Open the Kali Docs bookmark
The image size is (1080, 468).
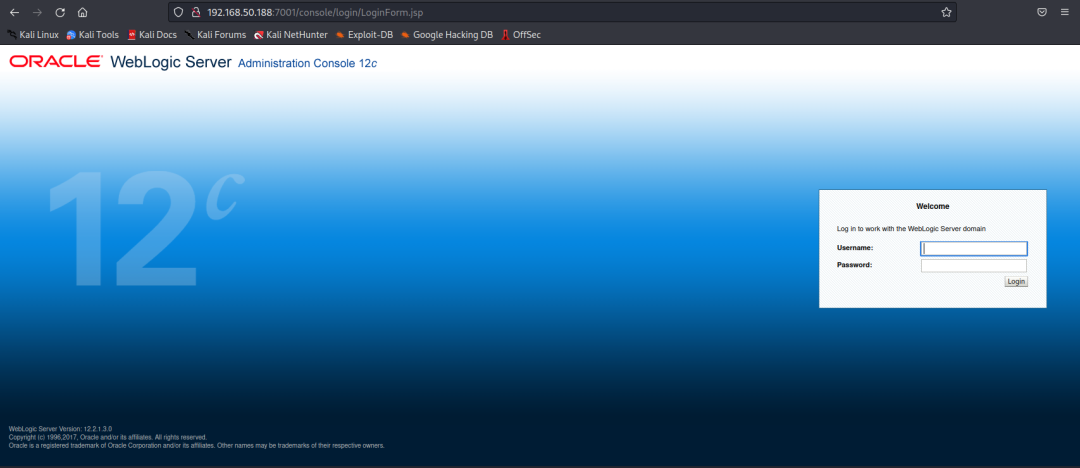click(152, 34)
